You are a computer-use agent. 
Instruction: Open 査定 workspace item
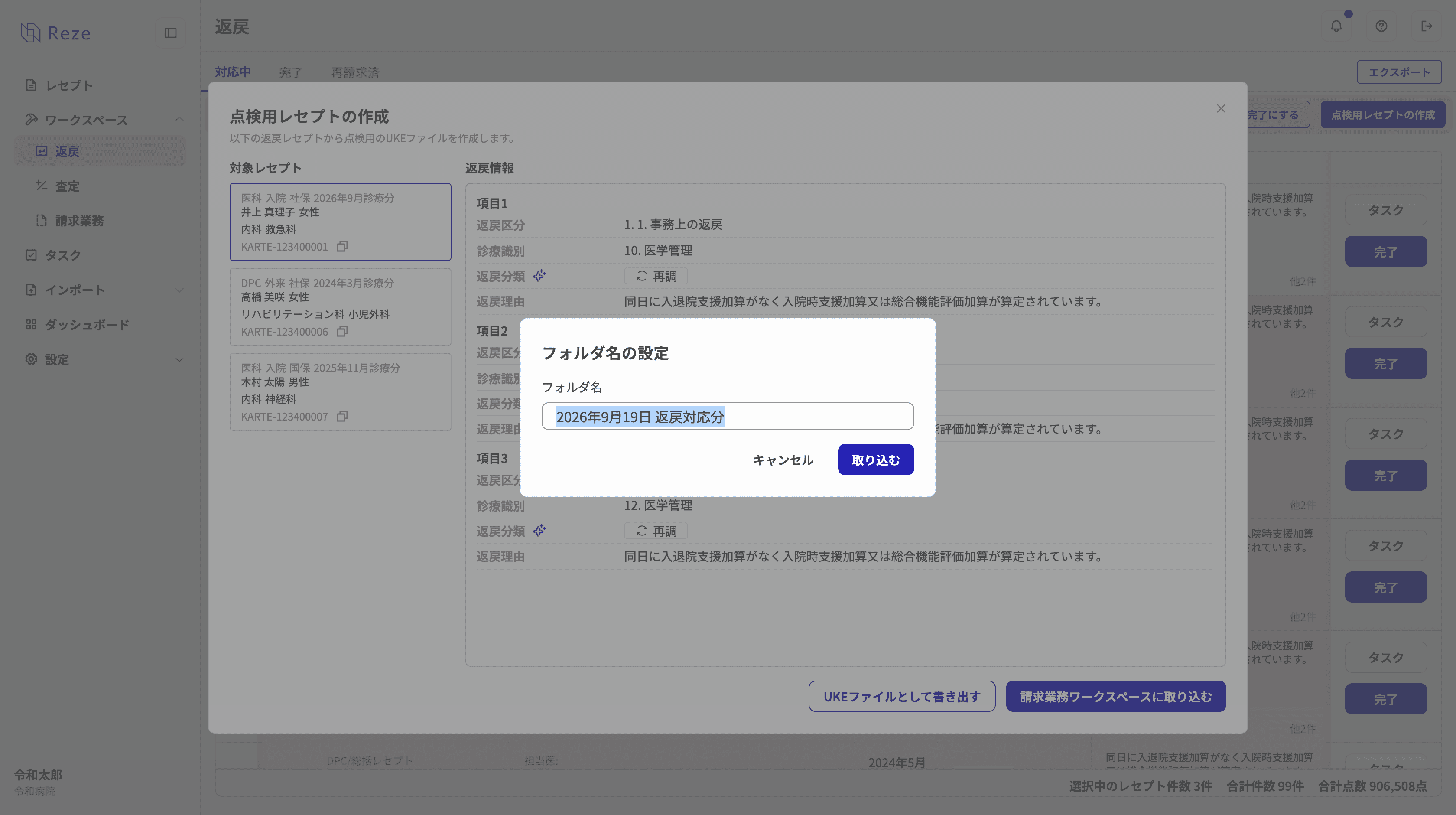coord(100,186)
